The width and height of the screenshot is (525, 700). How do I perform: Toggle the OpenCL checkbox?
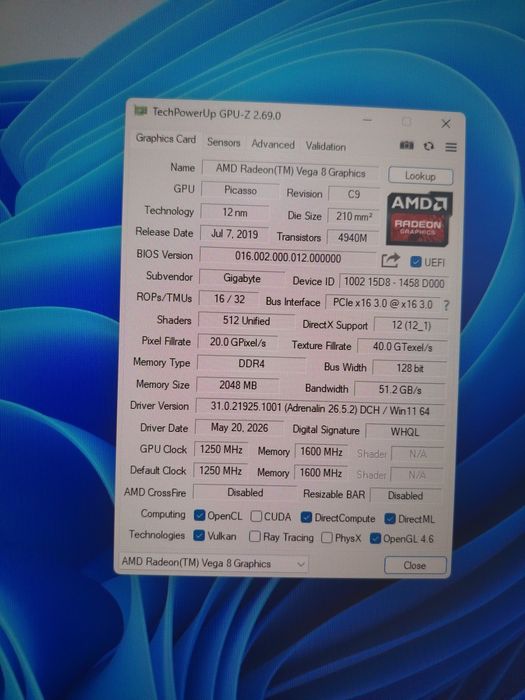point(200,515)
